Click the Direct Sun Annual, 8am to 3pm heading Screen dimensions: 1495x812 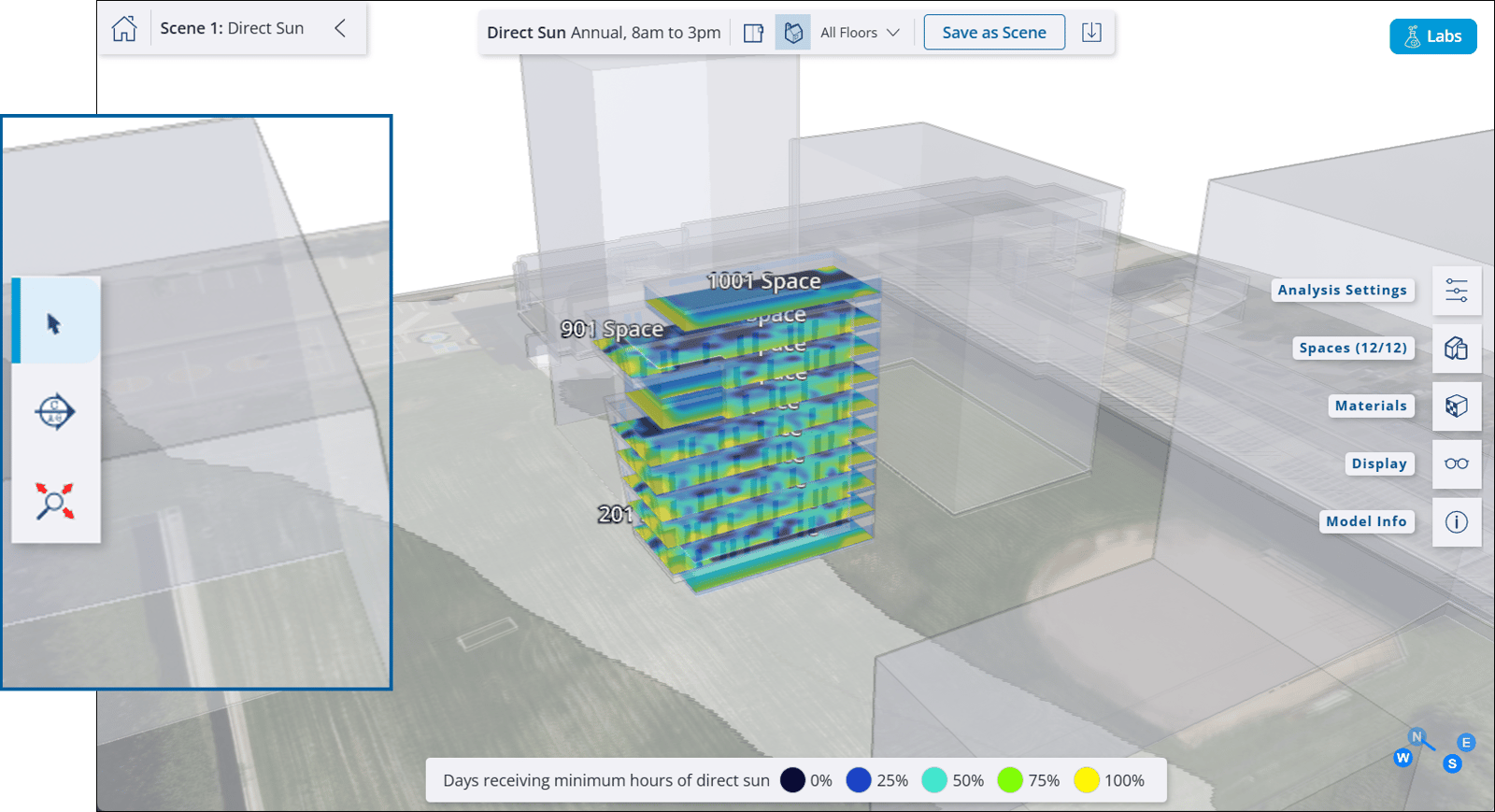604,33
